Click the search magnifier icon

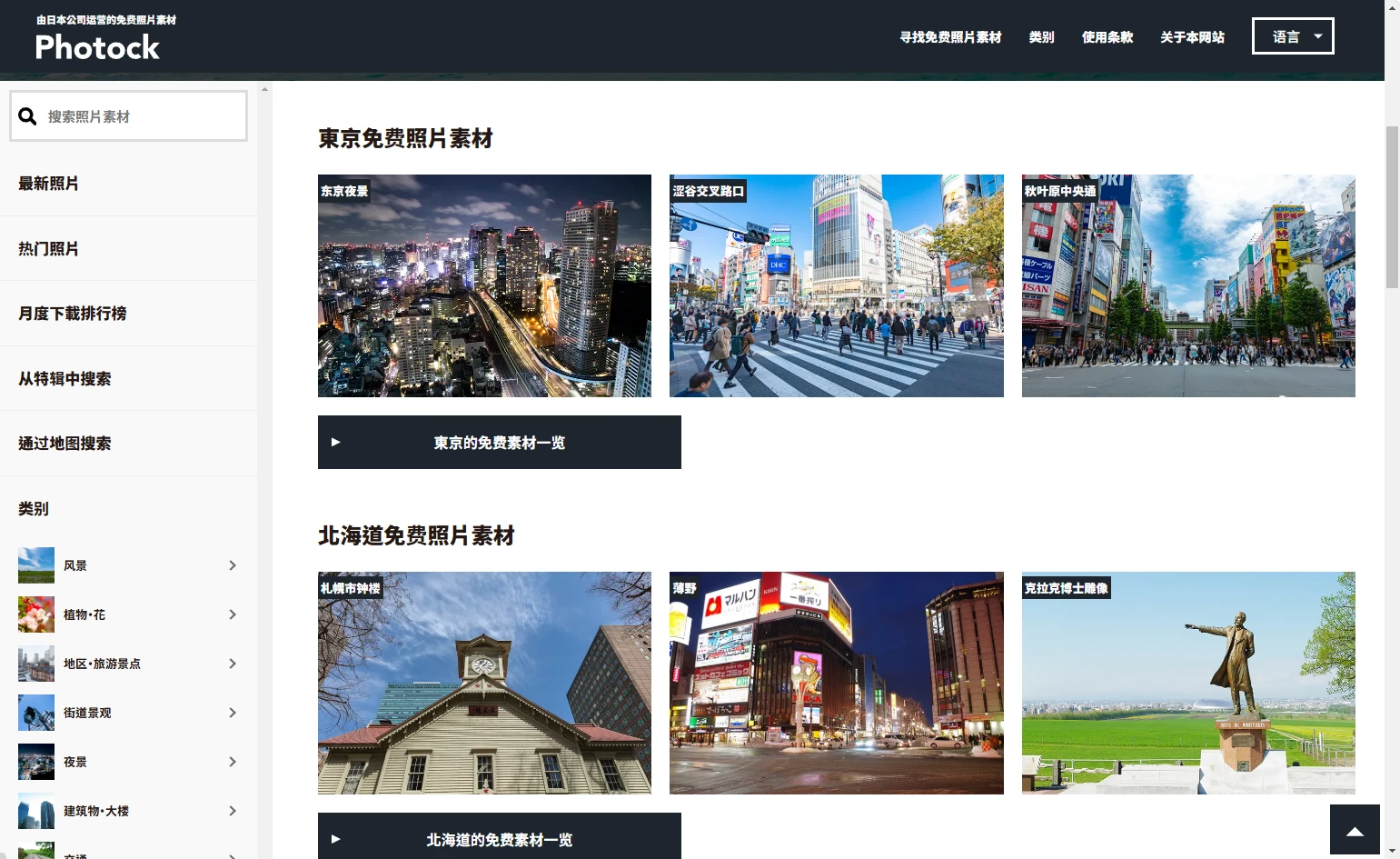pyautogui.click(x=27, y=116)
